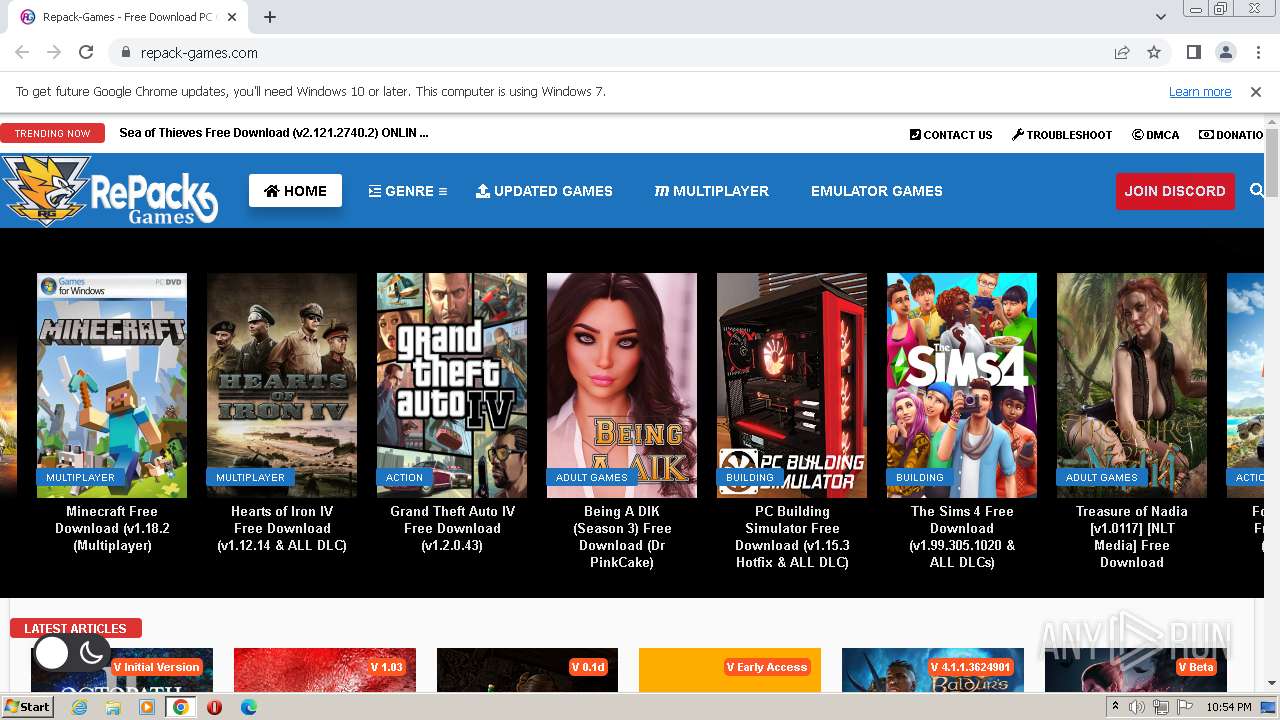This screenshot has height=720, width=1280.
Task: Click The Sims 4 Free Download title
Action: pyautogui.click(x=962, y=537)
